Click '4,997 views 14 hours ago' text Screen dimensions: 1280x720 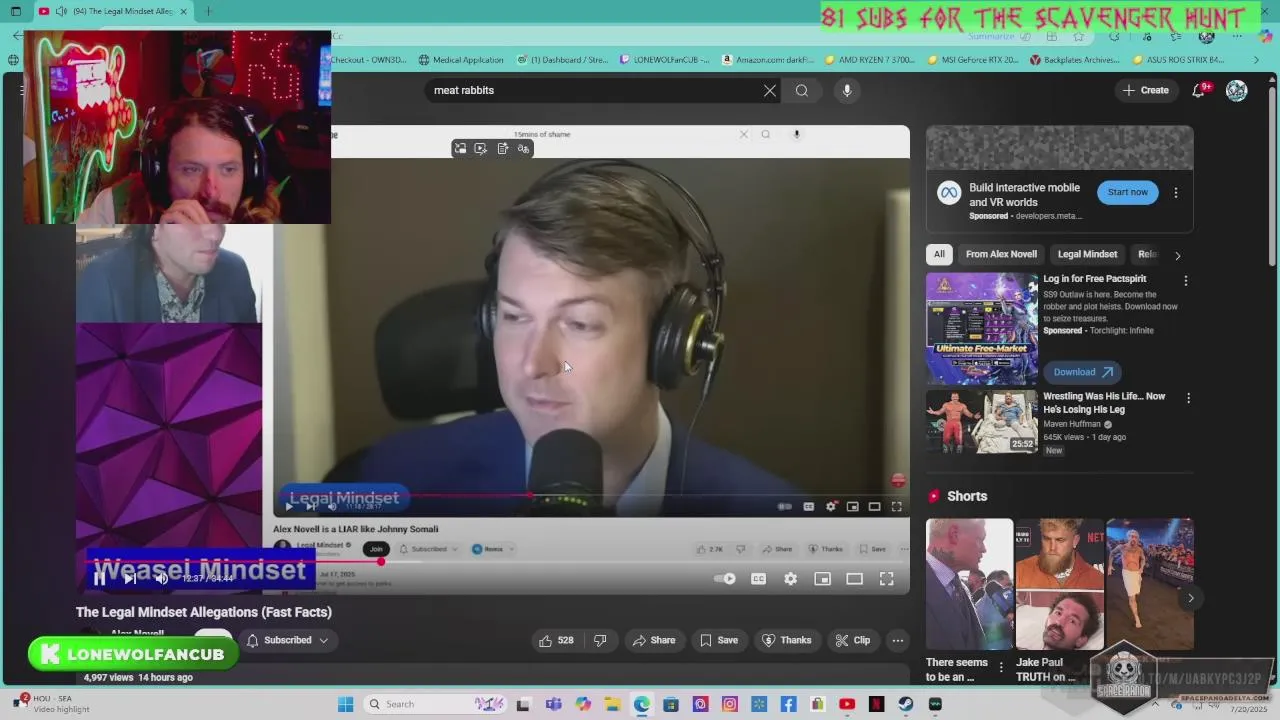(138, 678)
